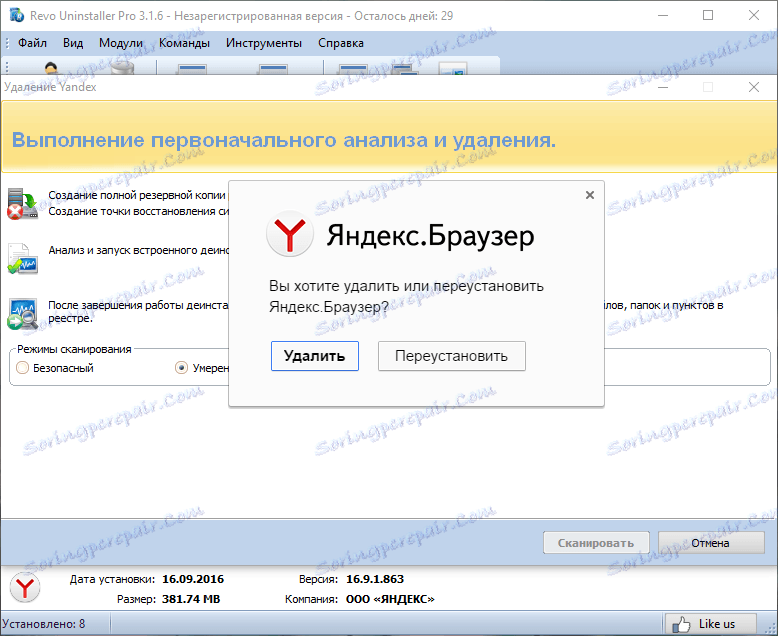Viewport: 778px width, 636px height.
Task: Click the Установлено: 8 status text
Action: 44,624
